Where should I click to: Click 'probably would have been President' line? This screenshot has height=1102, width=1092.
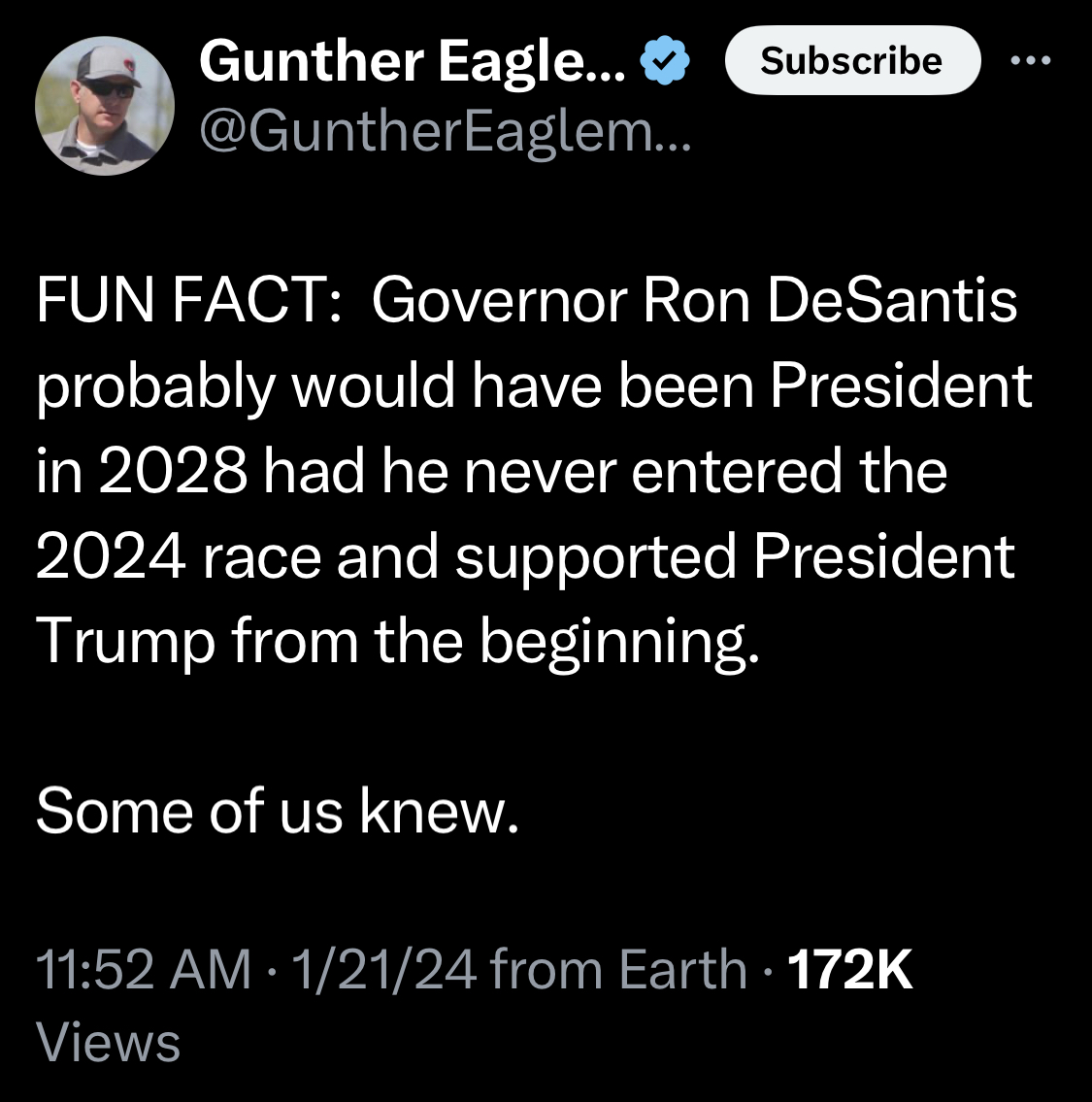point(534,386)
